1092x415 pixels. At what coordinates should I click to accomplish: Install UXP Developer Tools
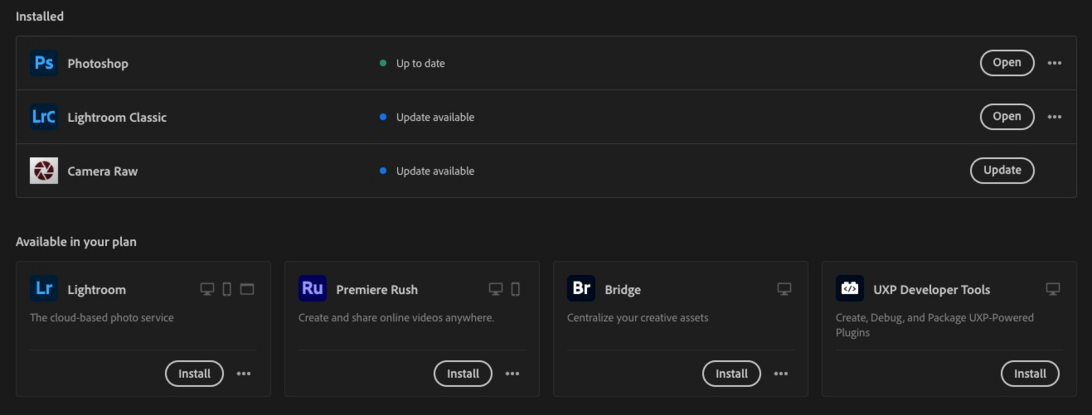(x=1030, y=374)
